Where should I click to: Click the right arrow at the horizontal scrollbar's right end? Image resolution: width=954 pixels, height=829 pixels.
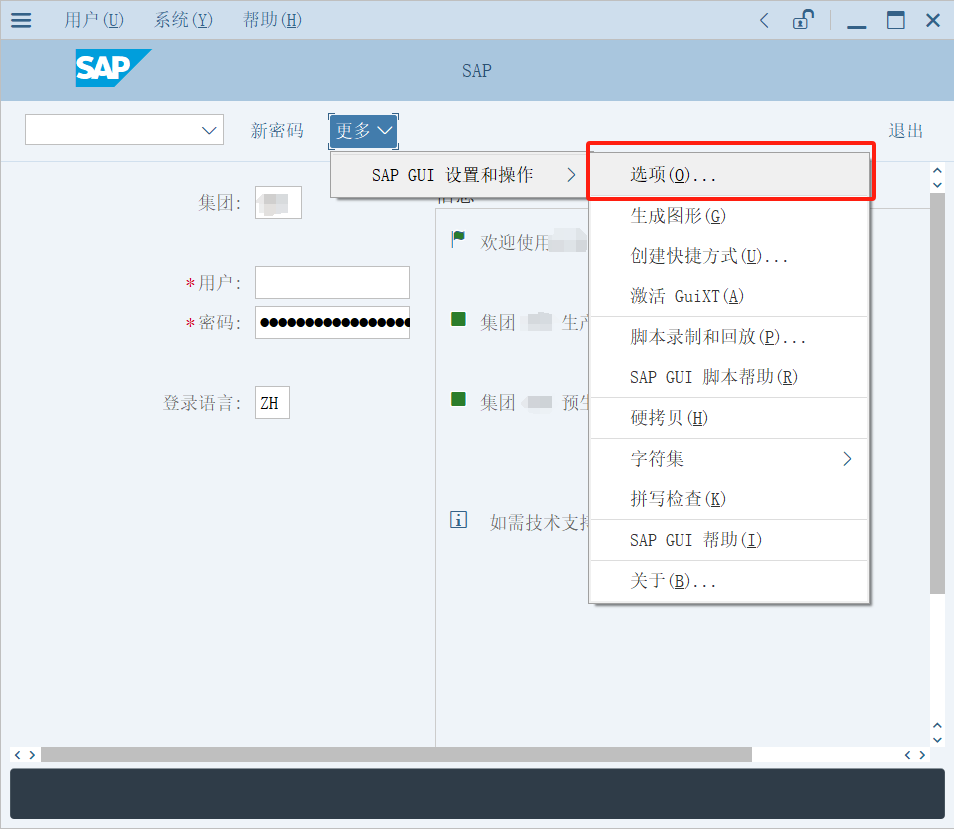click(922, 755)
